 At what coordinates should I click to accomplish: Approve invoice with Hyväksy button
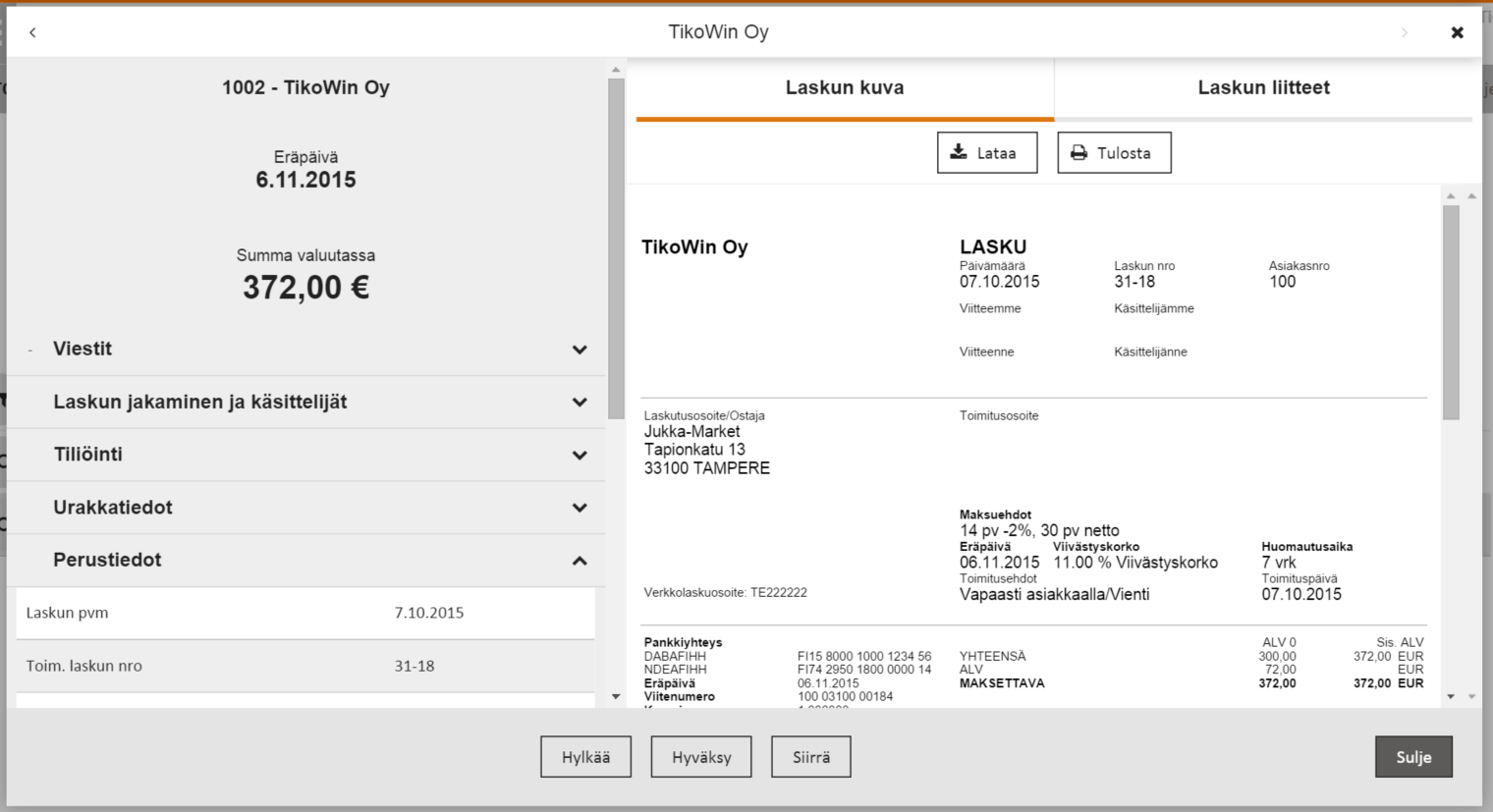(x=701, y=757)
